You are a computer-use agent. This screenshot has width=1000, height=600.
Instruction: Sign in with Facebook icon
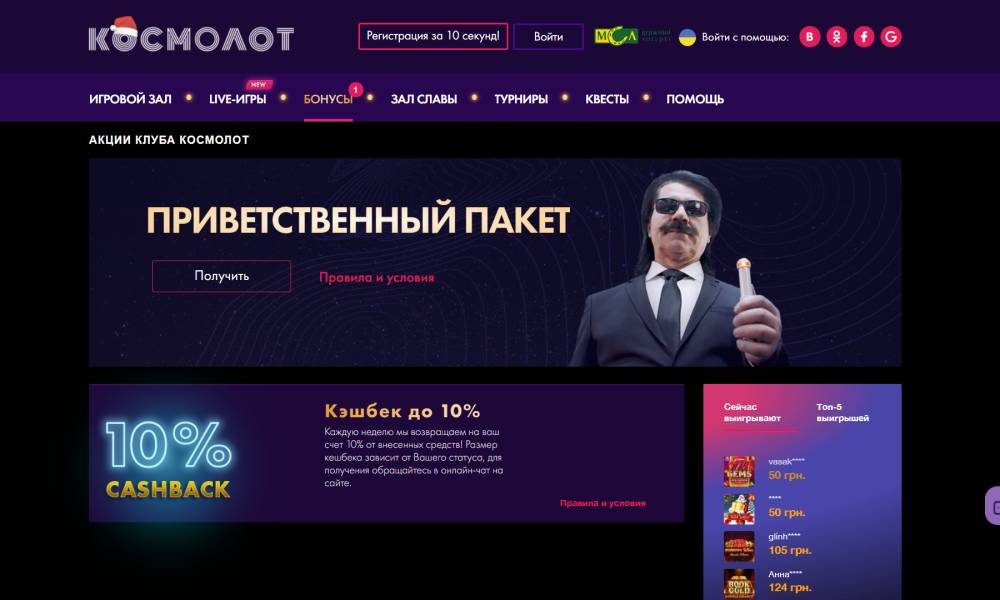tap(864, 37)
